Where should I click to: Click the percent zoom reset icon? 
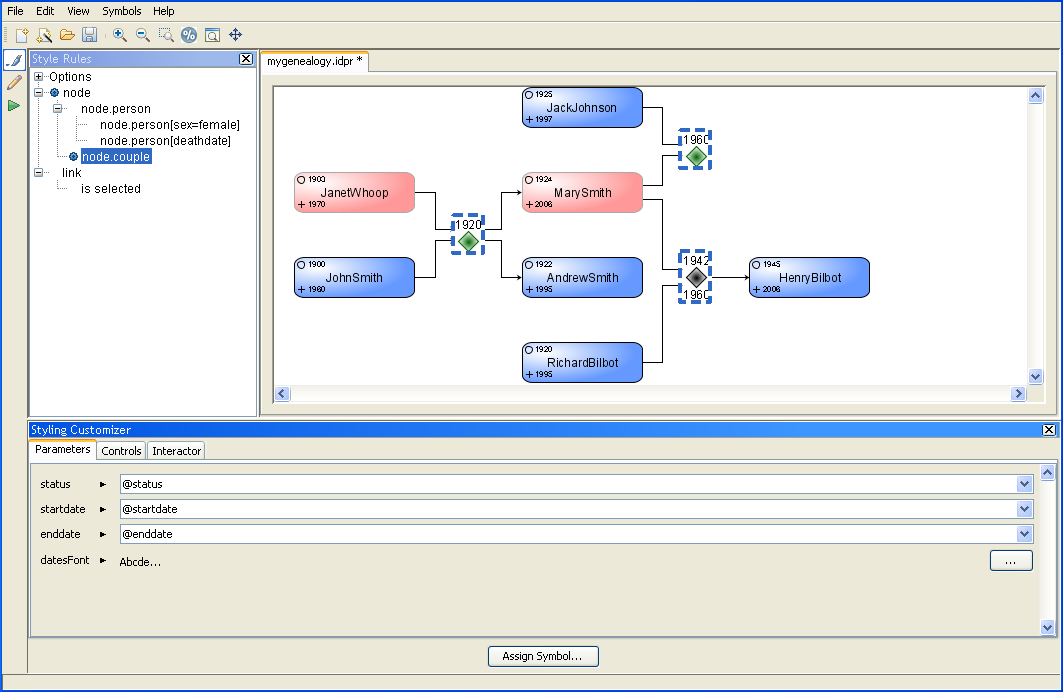point(189,35)
